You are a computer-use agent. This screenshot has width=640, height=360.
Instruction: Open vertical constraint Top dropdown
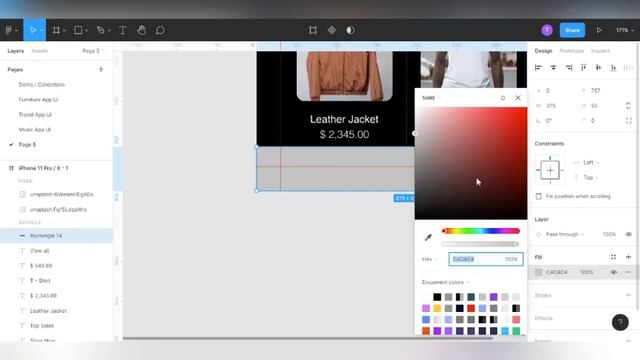tap(591, 178)
